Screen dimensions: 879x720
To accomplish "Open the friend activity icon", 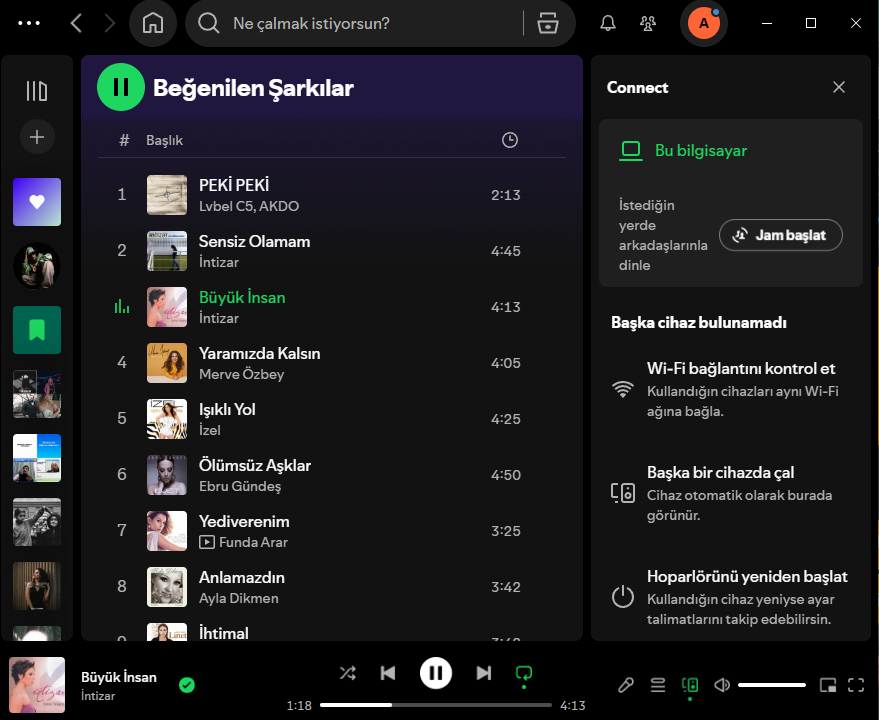I will pyautogui.click(x=648, y=23).
